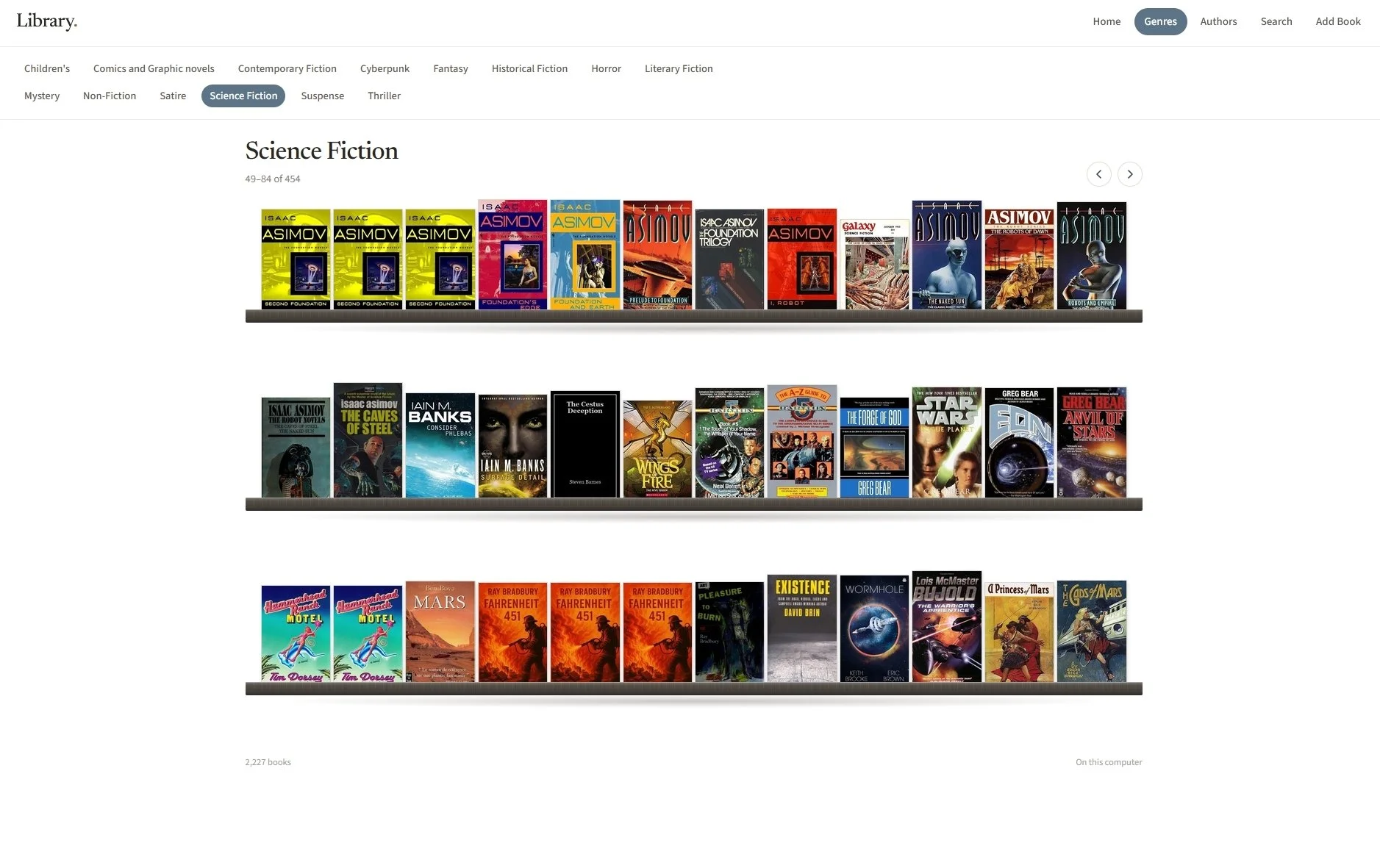
Task: Open The Foundation Trilogy cover
Action: pos(729,259)
